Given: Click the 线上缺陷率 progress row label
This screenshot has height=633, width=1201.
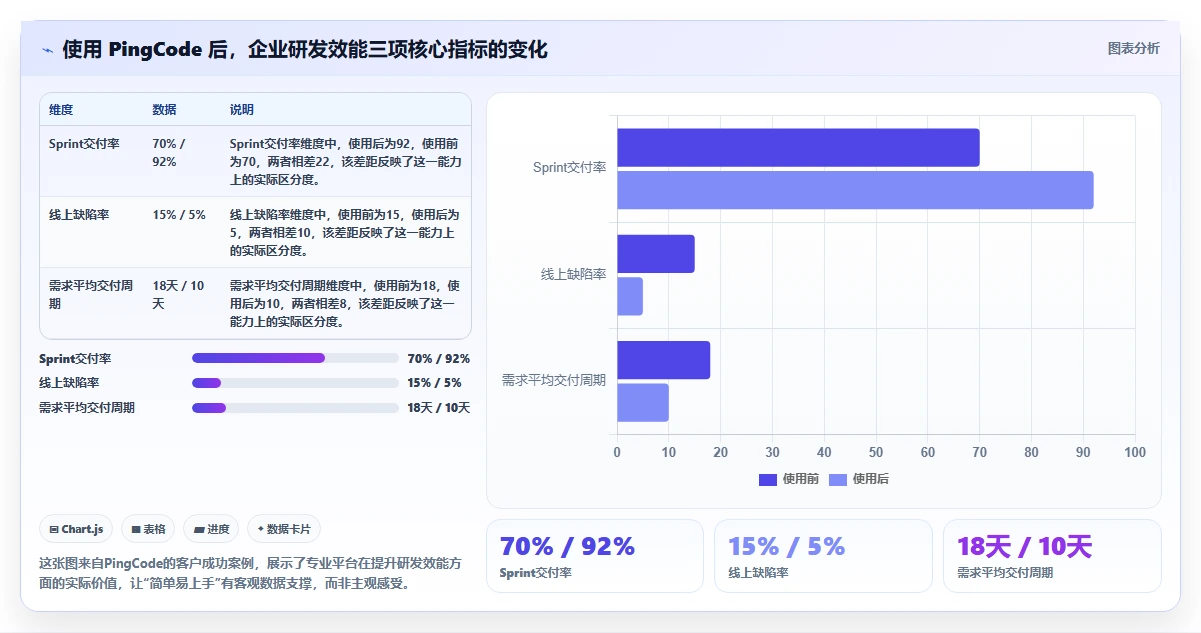Looking at the screenshot, I should tap(69, 383).
